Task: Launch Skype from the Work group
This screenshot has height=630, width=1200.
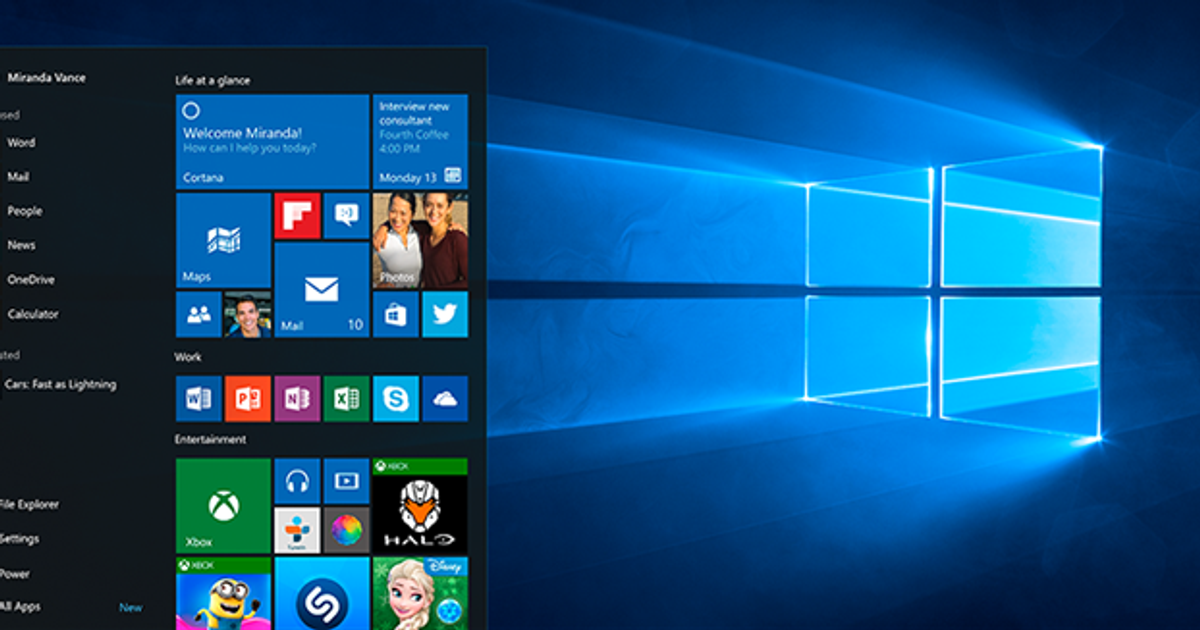Action: click(396, 398)
